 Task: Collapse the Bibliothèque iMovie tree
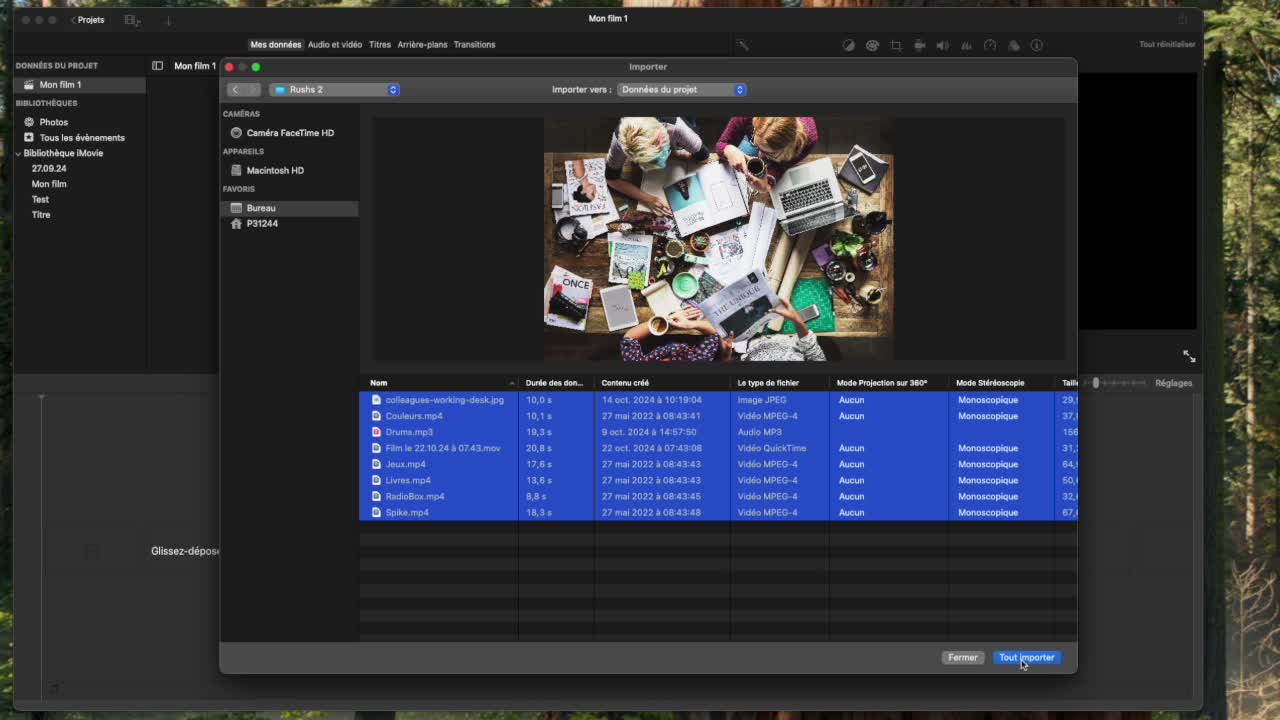click(18, 154)
